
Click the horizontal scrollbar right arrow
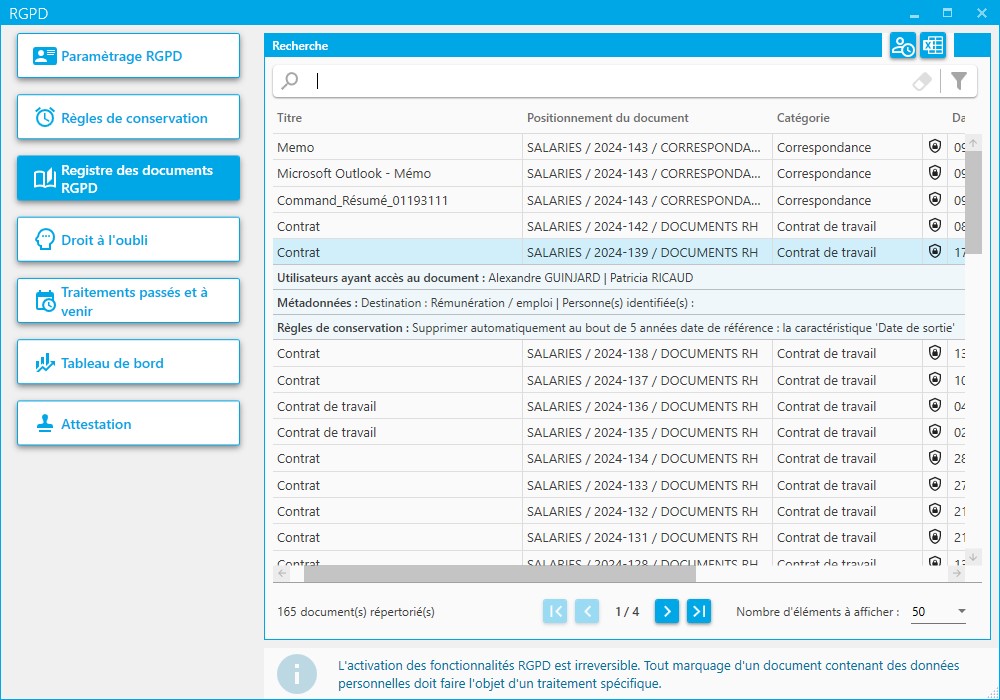[x=957, y=573]
